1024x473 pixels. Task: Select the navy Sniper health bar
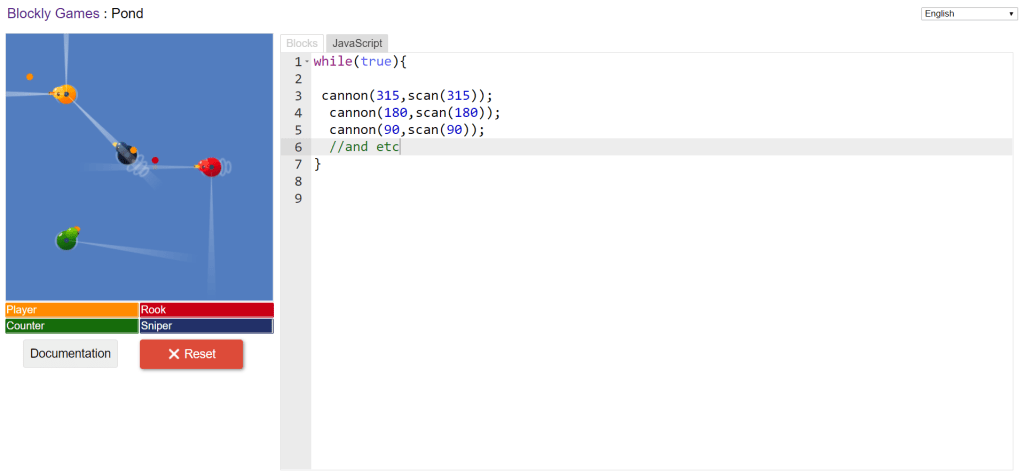click(206, 326)
